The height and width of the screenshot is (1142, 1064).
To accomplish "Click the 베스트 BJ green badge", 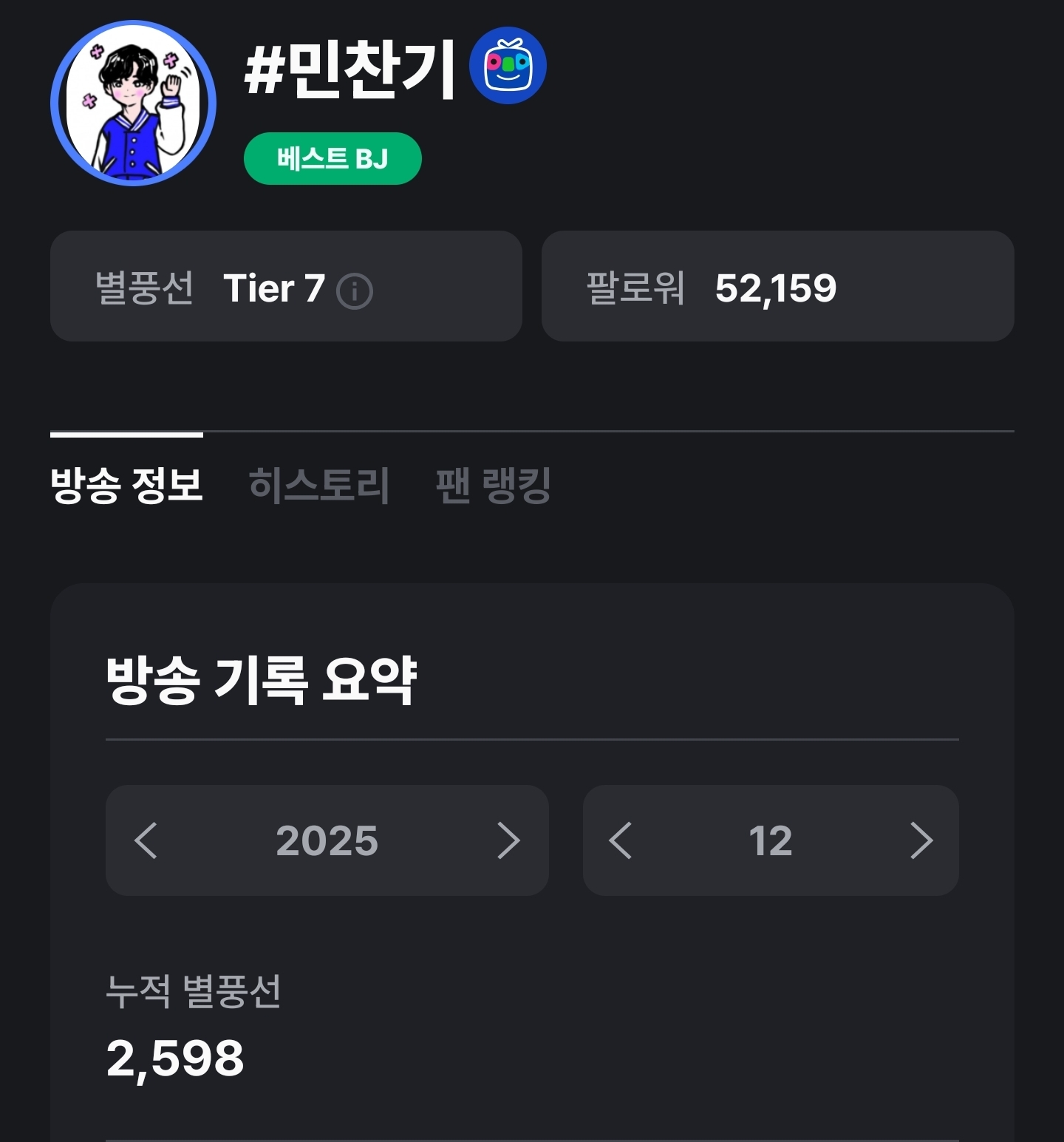I will pyautogui.click(x=332, y=158).
